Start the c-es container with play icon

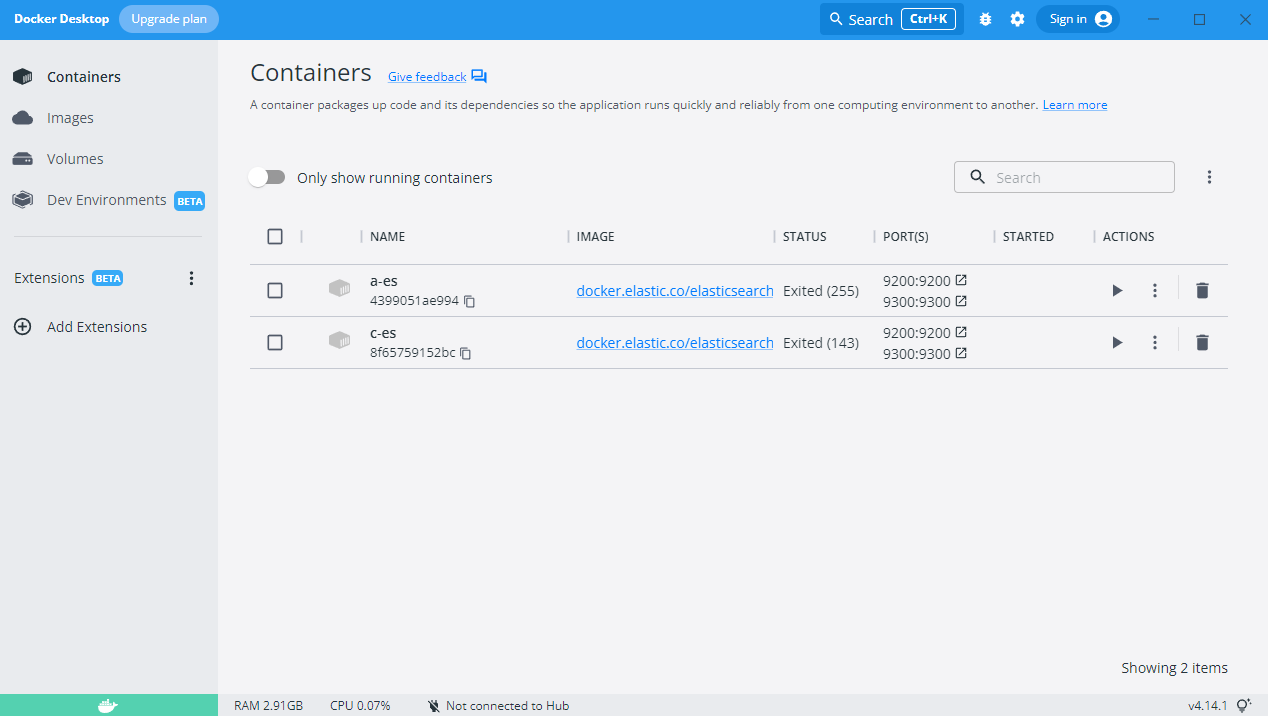tap(1117, 342)
